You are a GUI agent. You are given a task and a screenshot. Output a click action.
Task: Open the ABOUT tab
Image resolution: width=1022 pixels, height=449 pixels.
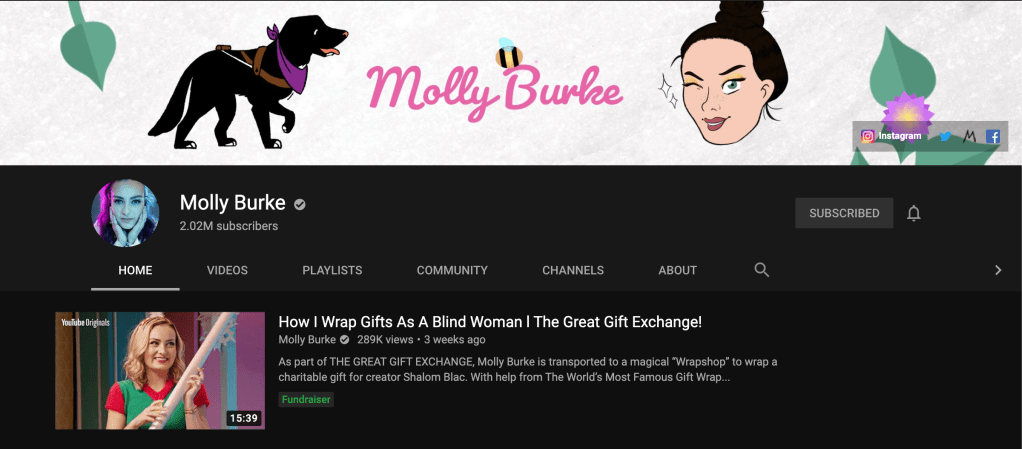pyautogui.click(x=677, y=270)
